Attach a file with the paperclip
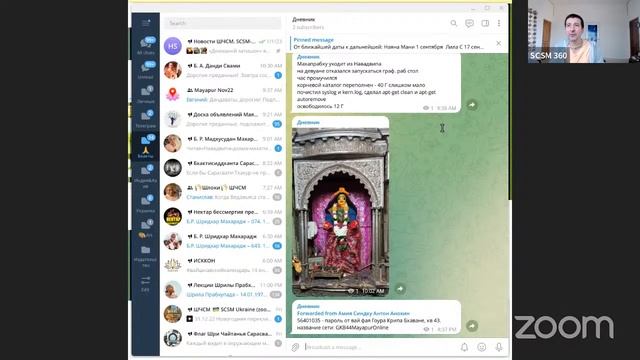Viewport: 640px width, 360px height. (x=295, y=347)
